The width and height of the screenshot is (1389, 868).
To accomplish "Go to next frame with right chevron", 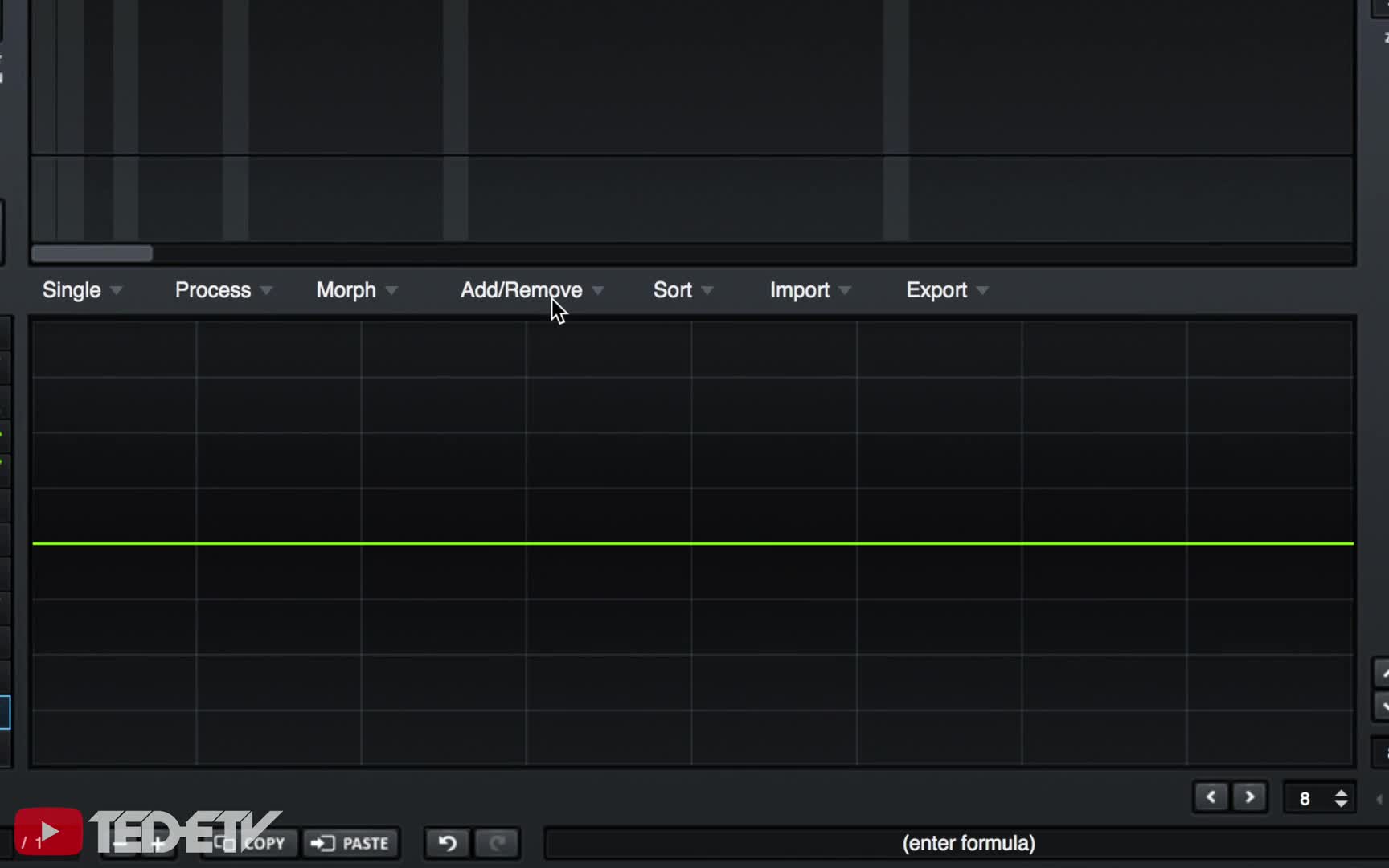I will 1249,797.
